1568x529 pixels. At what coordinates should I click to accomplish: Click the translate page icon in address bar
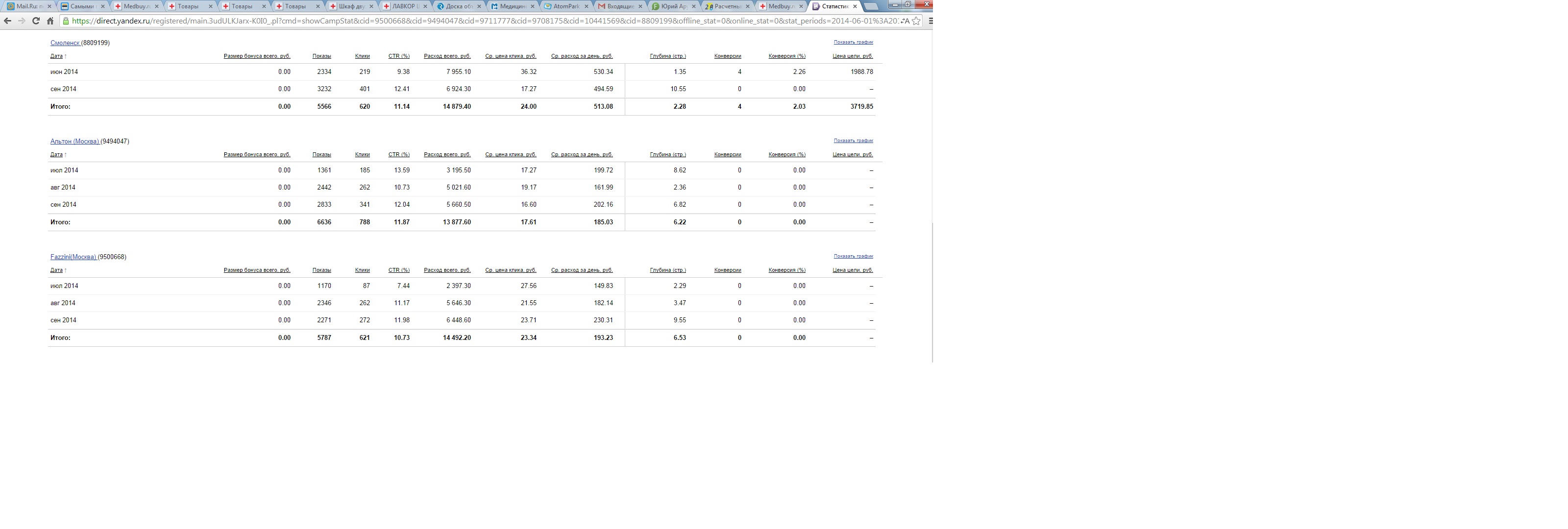point(905,21)
